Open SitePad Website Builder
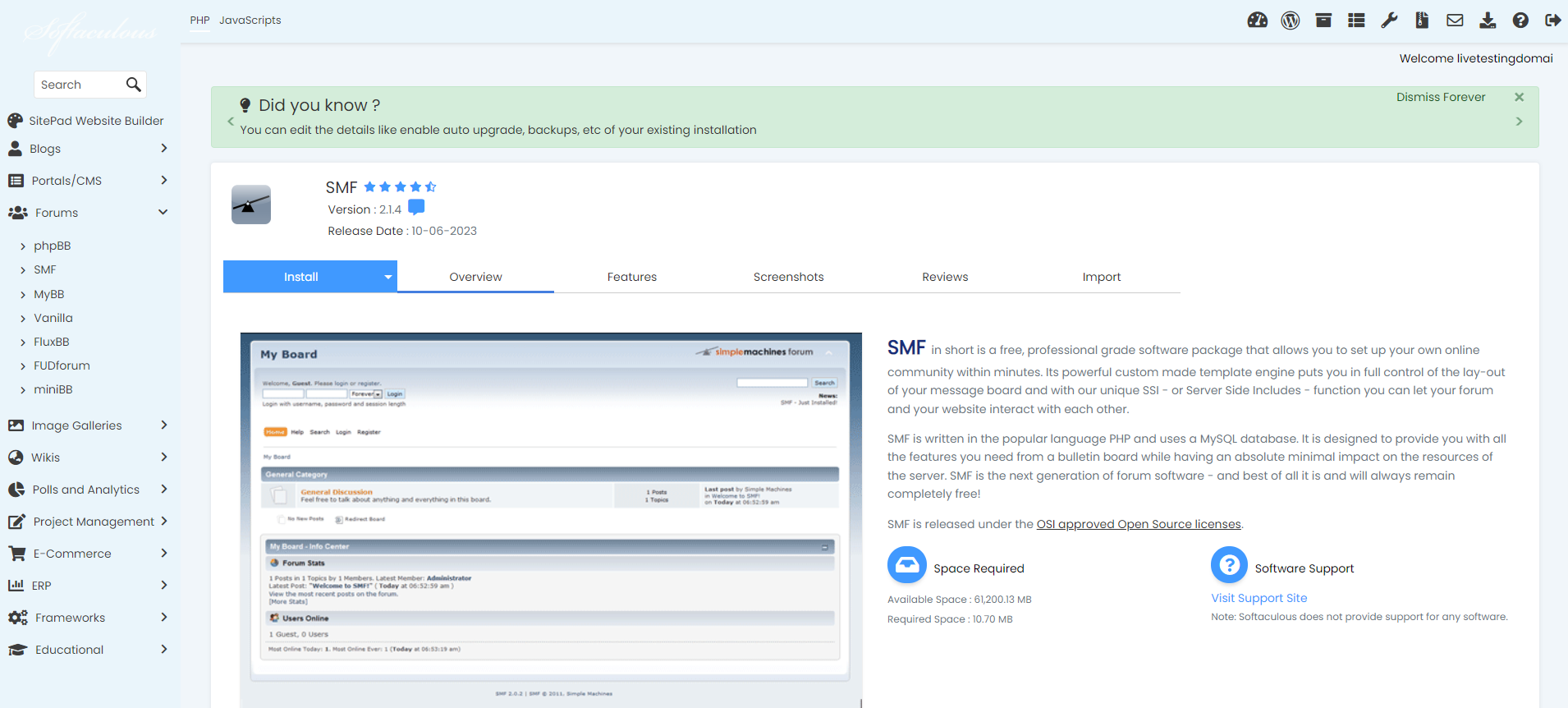 [96, 121]
